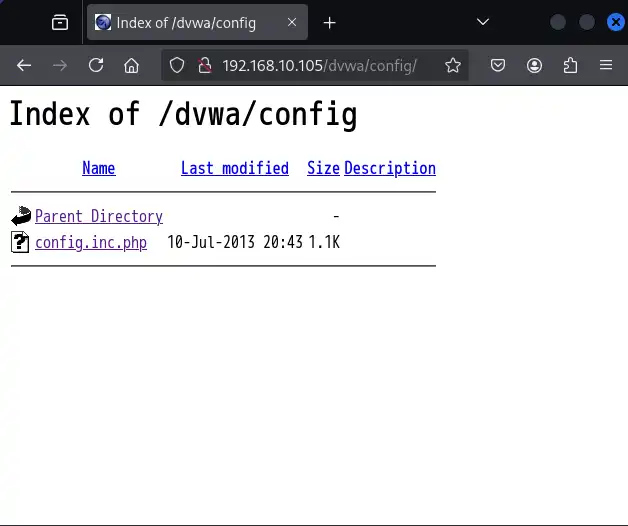Click the unknown-file icon beside config.inc.php

pyautogui.click(x=20, y=242)
